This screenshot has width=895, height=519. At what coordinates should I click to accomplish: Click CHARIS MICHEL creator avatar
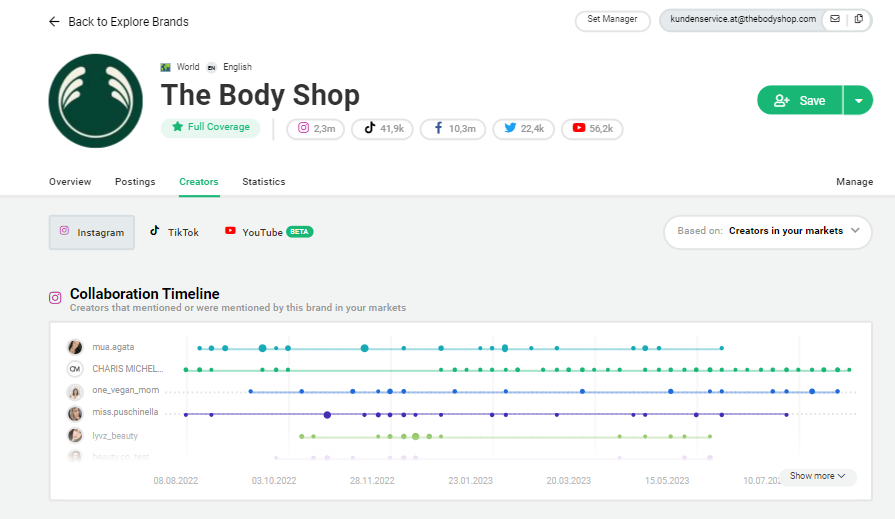coord(75,369)
